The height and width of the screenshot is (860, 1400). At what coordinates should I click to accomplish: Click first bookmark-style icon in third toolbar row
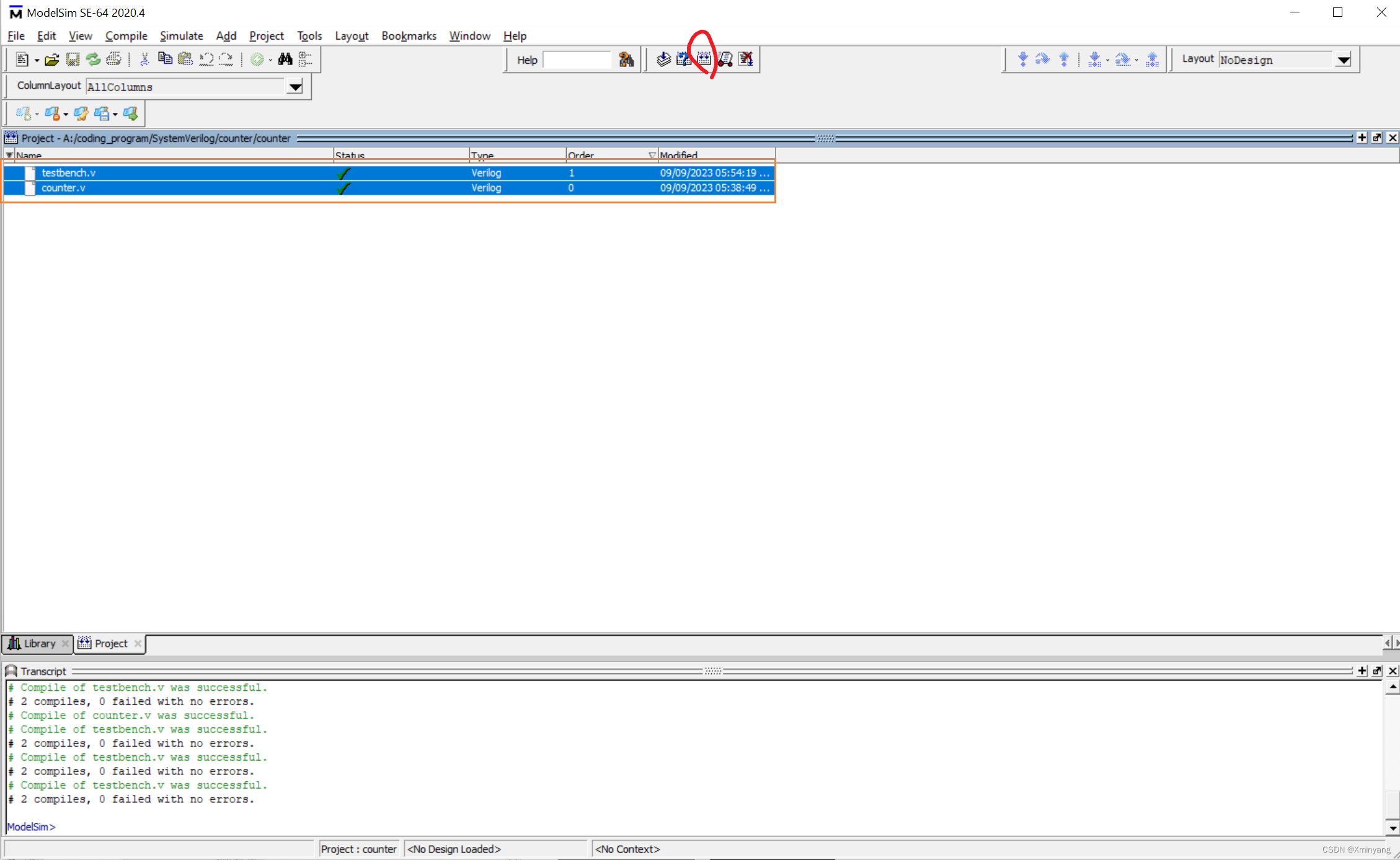click(24, 113)
